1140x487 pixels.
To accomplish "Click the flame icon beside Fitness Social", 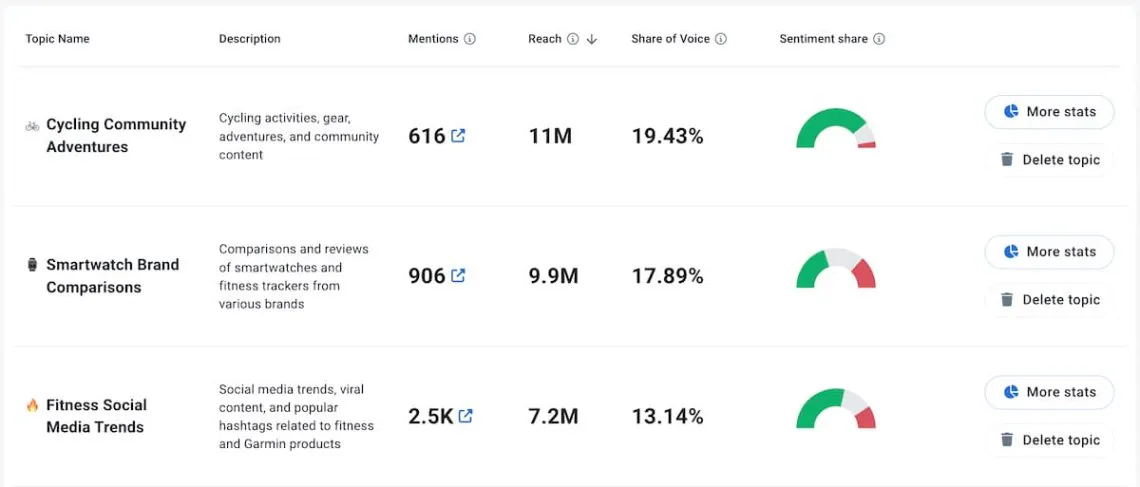I will click(x=32, y=405).
